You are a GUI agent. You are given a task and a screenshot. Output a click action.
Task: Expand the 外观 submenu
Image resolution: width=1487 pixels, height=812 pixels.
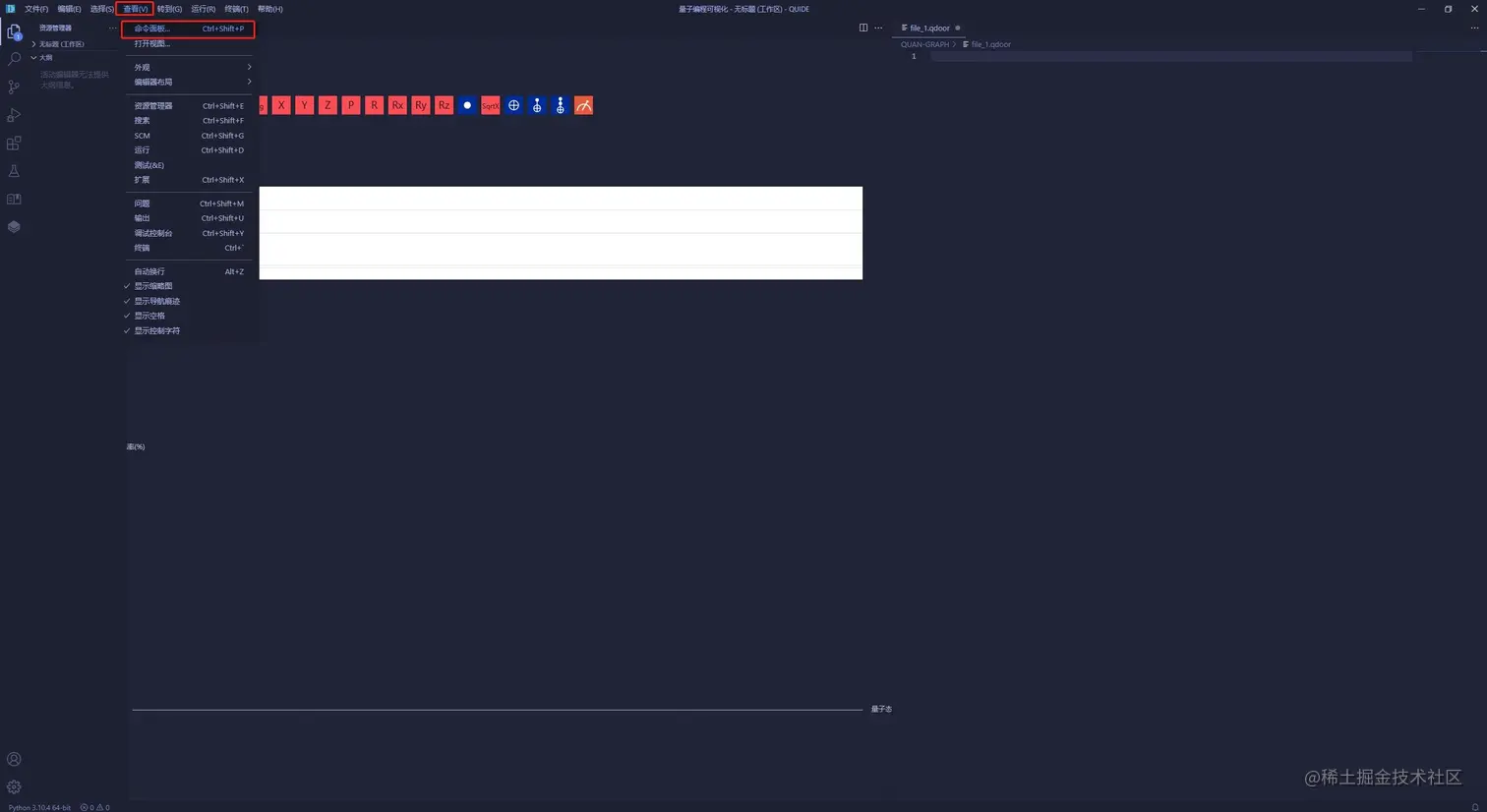[188, 67]
